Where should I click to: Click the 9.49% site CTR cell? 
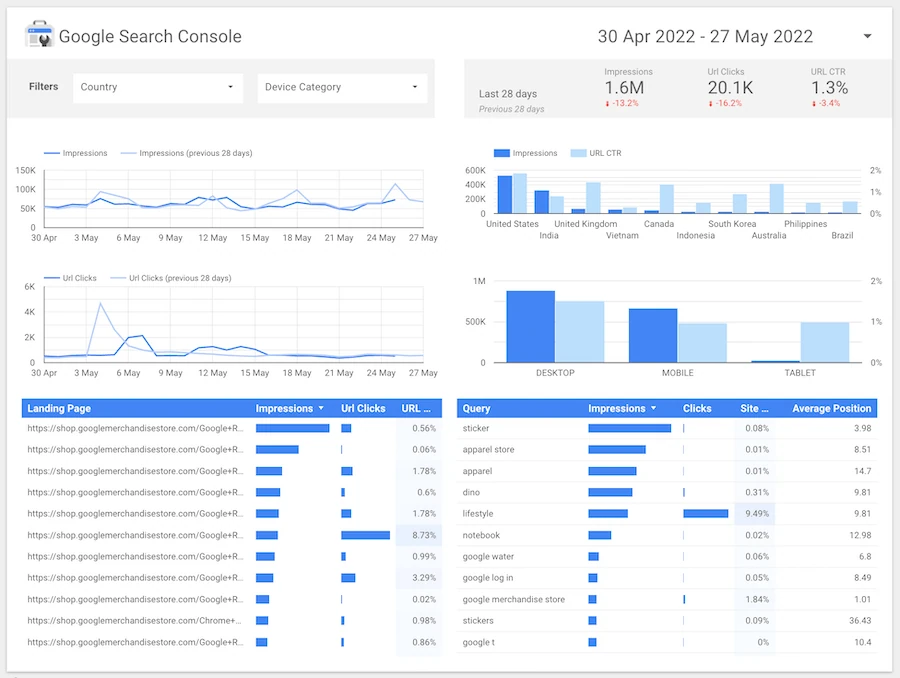(x=757, y=514)
